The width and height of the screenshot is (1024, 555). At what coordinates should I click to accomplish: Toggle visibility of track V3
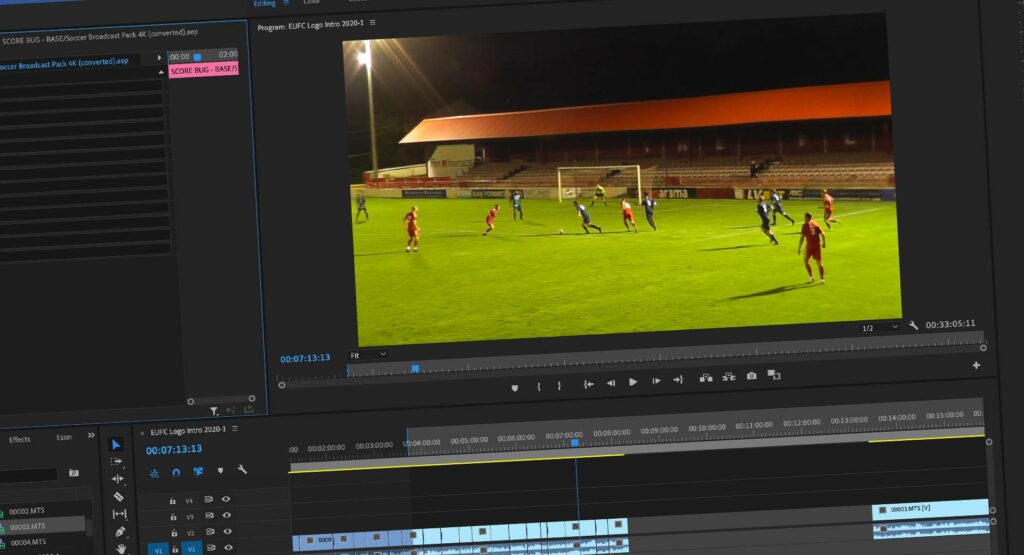click(226, 516)
